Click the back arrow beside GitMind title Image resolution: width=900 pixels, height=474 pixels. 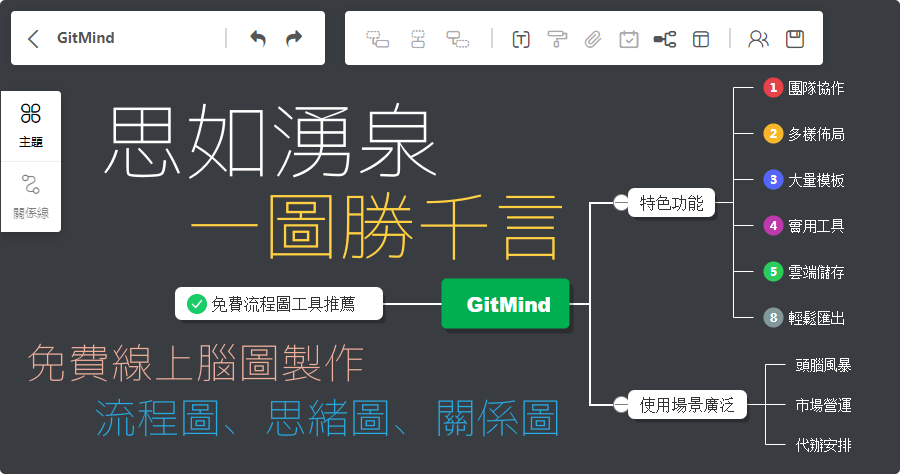[x=33, y=38]
